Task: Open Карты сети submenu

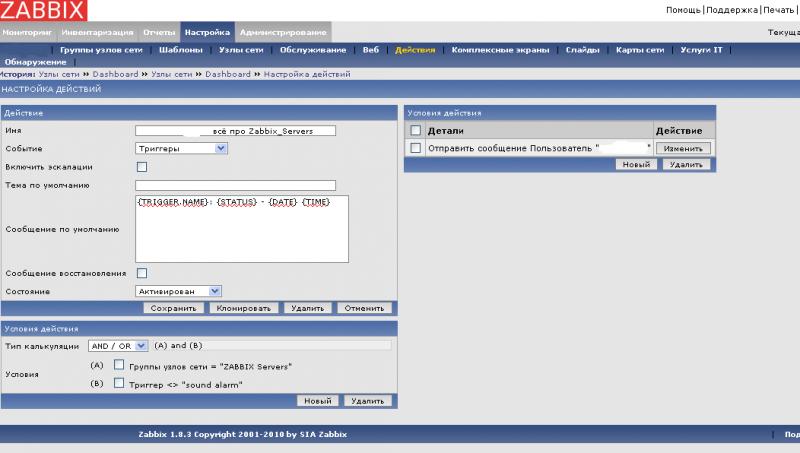Action: (640, 49)
